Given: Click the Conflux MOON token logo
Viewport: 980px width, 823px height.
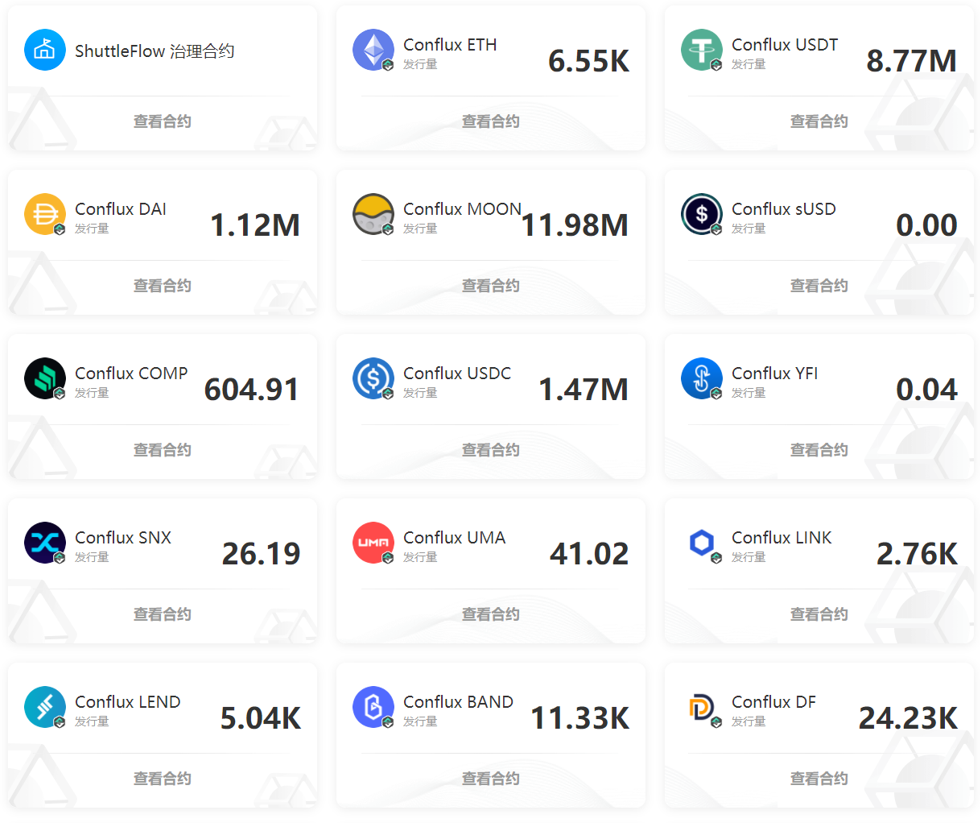Looking at the screenshot, I should (371, 214).
